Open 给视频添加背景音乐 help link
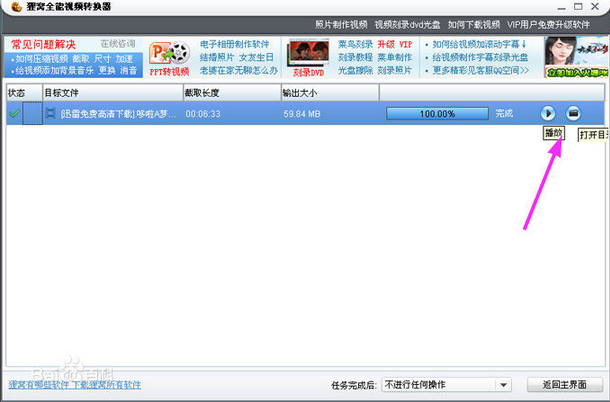Screen dimensions: 610x402 click(54, 71)
